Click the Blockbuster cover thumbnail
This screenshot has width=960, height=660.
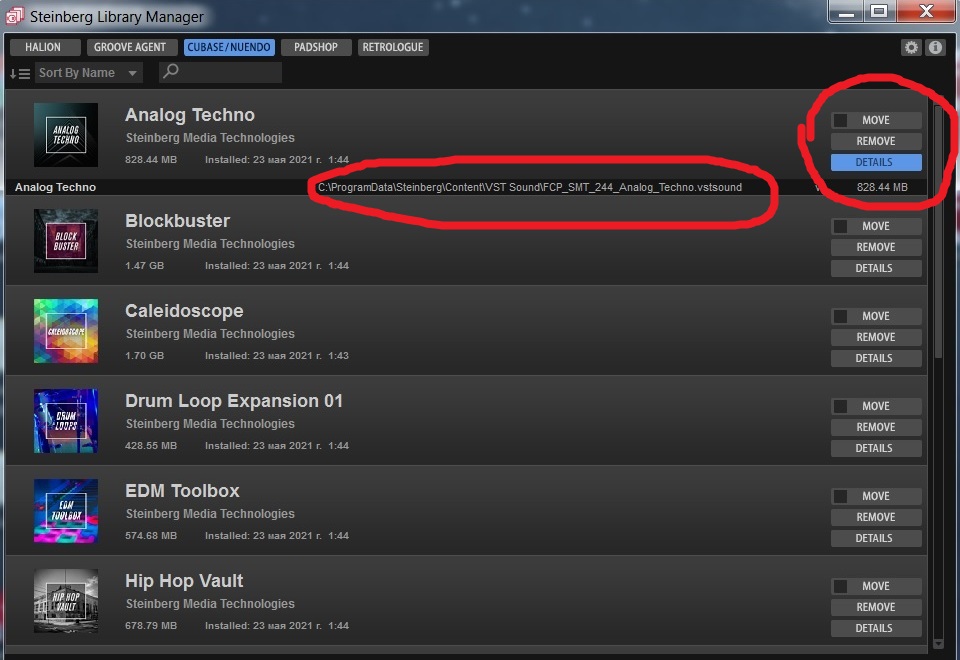(66, 241)
